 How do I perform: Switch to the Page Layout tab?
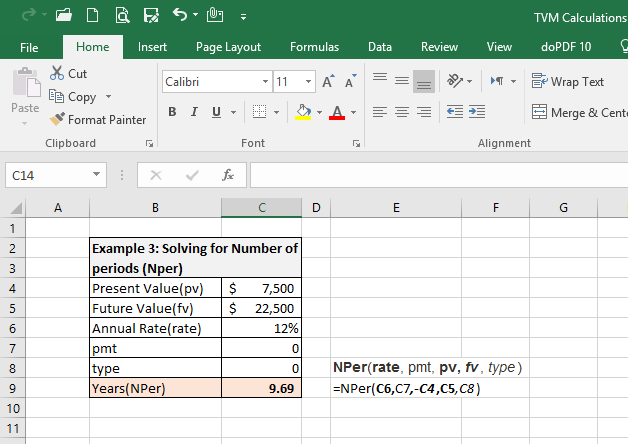coord(228,47)
